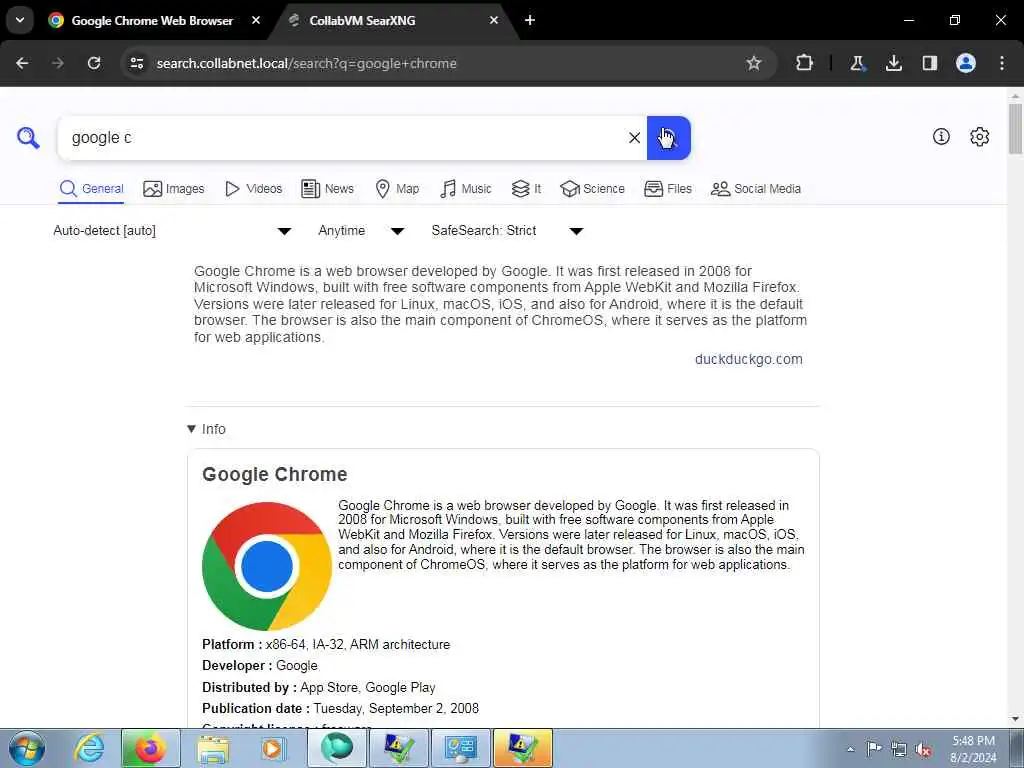Viewport: 1024px width, 768px height.
Task: Click the 'Publication date' row text
Action: 340,709
